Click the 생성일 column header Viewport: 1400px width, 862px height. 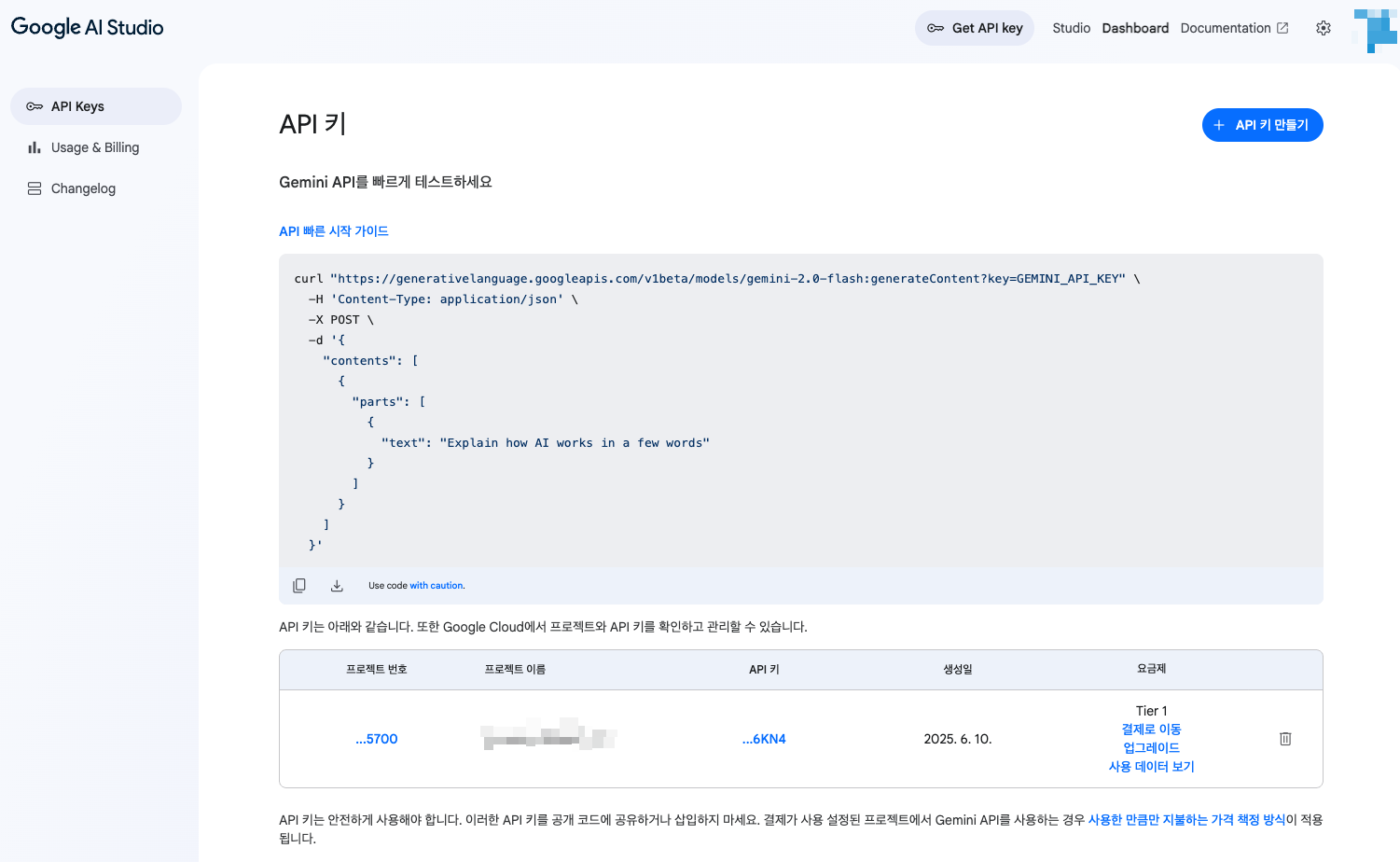tap(958, 670)
